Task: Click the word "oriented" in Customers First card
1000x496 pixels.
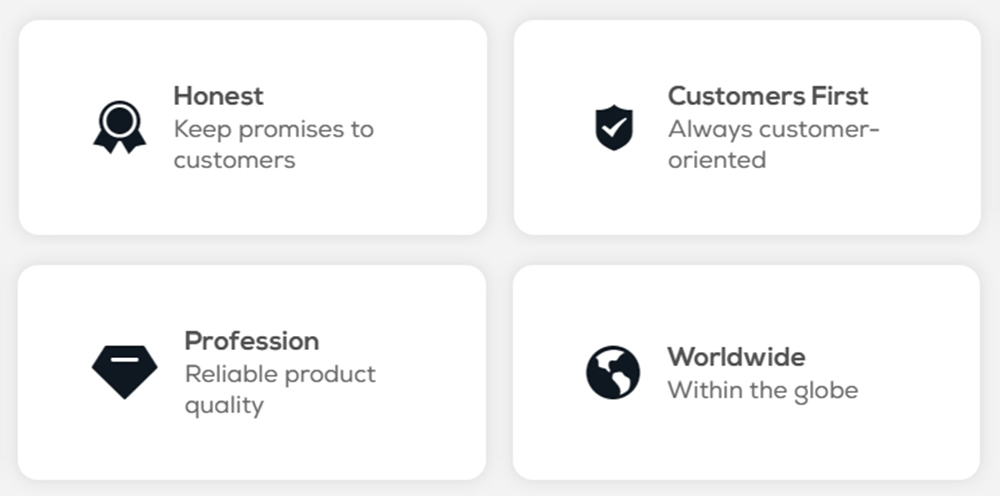Action: coord(717,160)
